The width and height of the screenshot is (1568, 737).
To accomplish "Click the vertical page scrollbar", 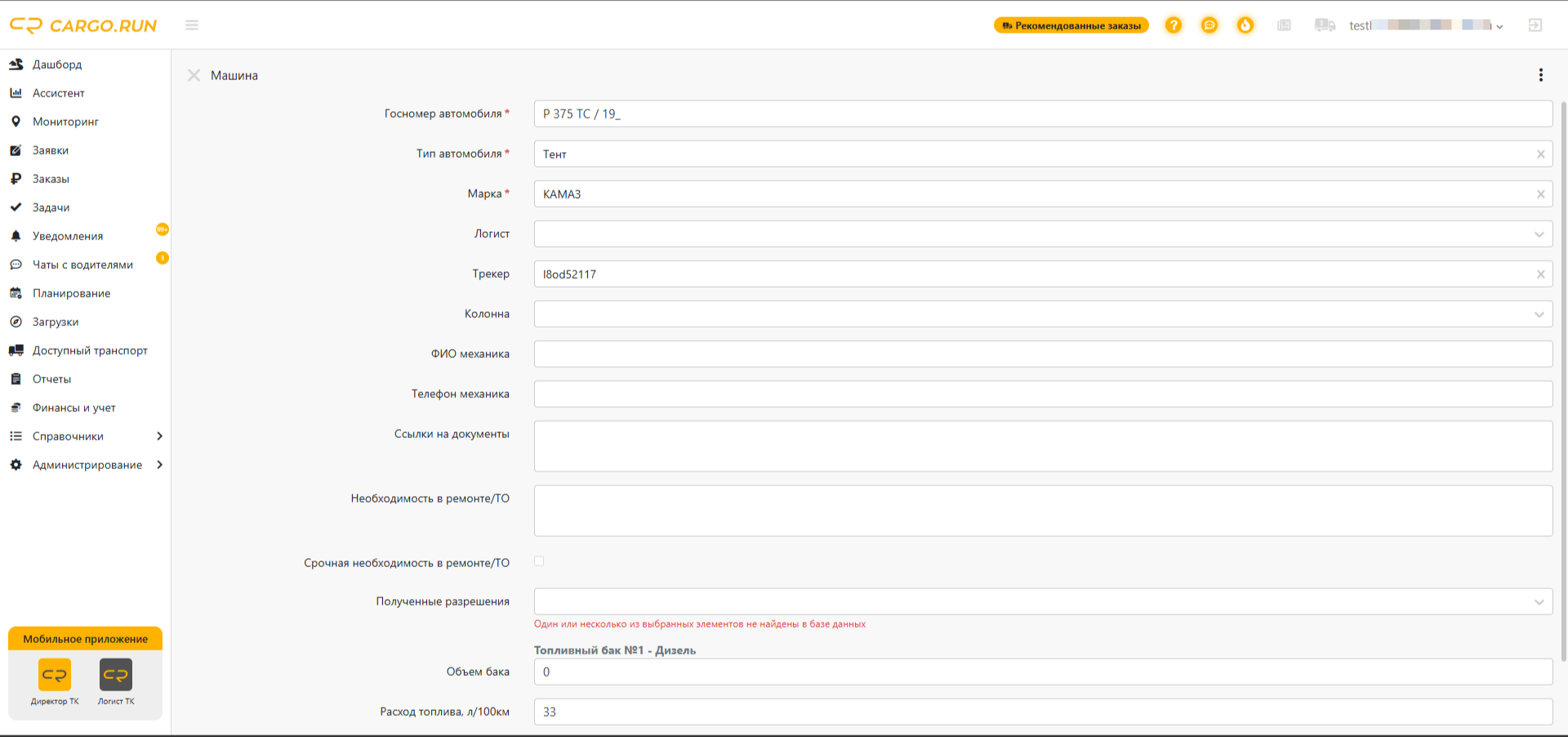I will coord(1564,380).
